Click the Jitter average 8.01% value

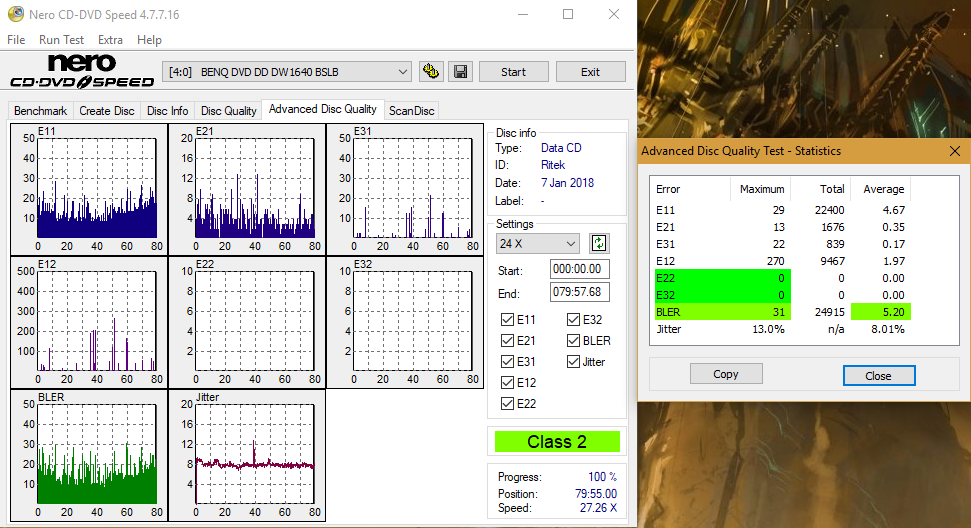pos(887,329)
